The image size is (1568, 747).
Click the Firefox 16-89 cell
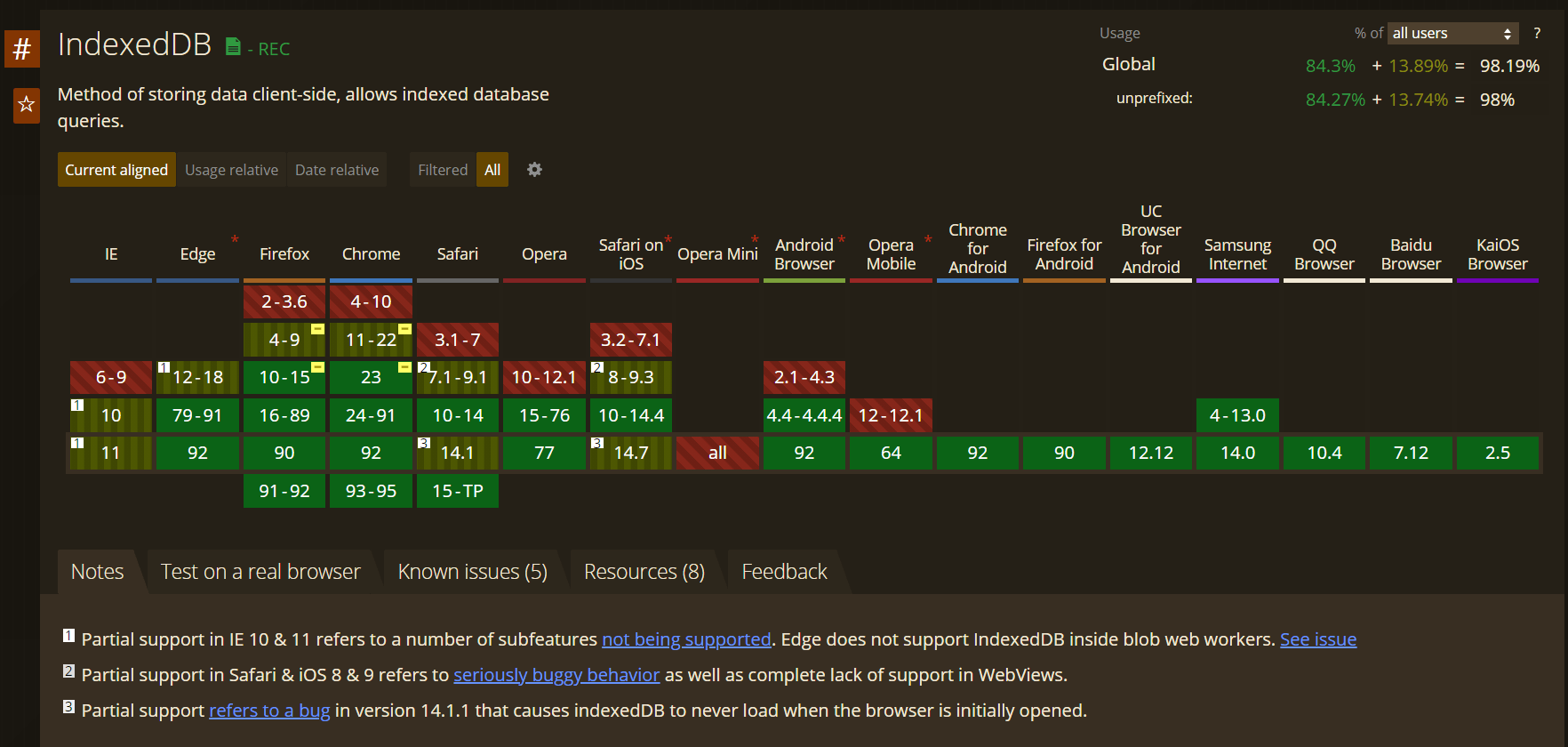284,415
